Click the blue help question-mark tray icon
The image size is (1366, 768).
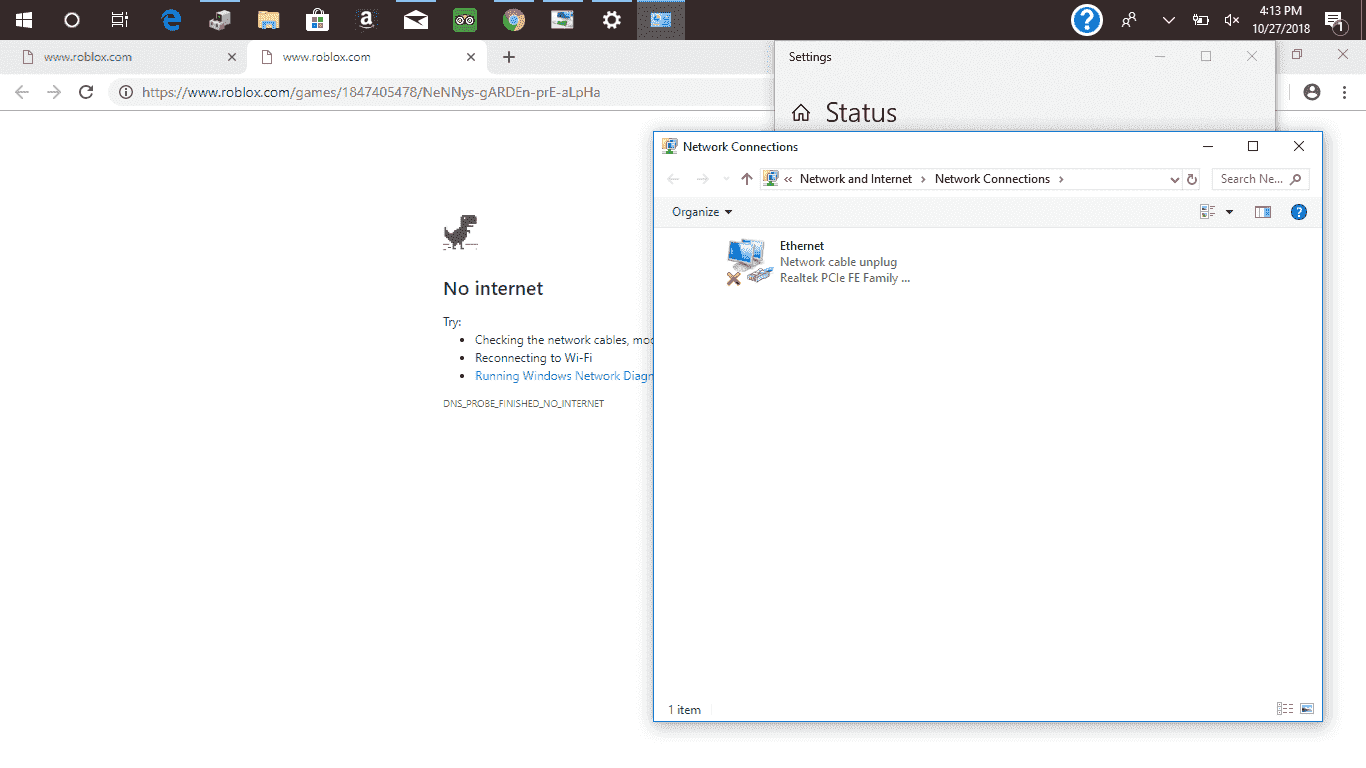click(x=1087, y=19)
